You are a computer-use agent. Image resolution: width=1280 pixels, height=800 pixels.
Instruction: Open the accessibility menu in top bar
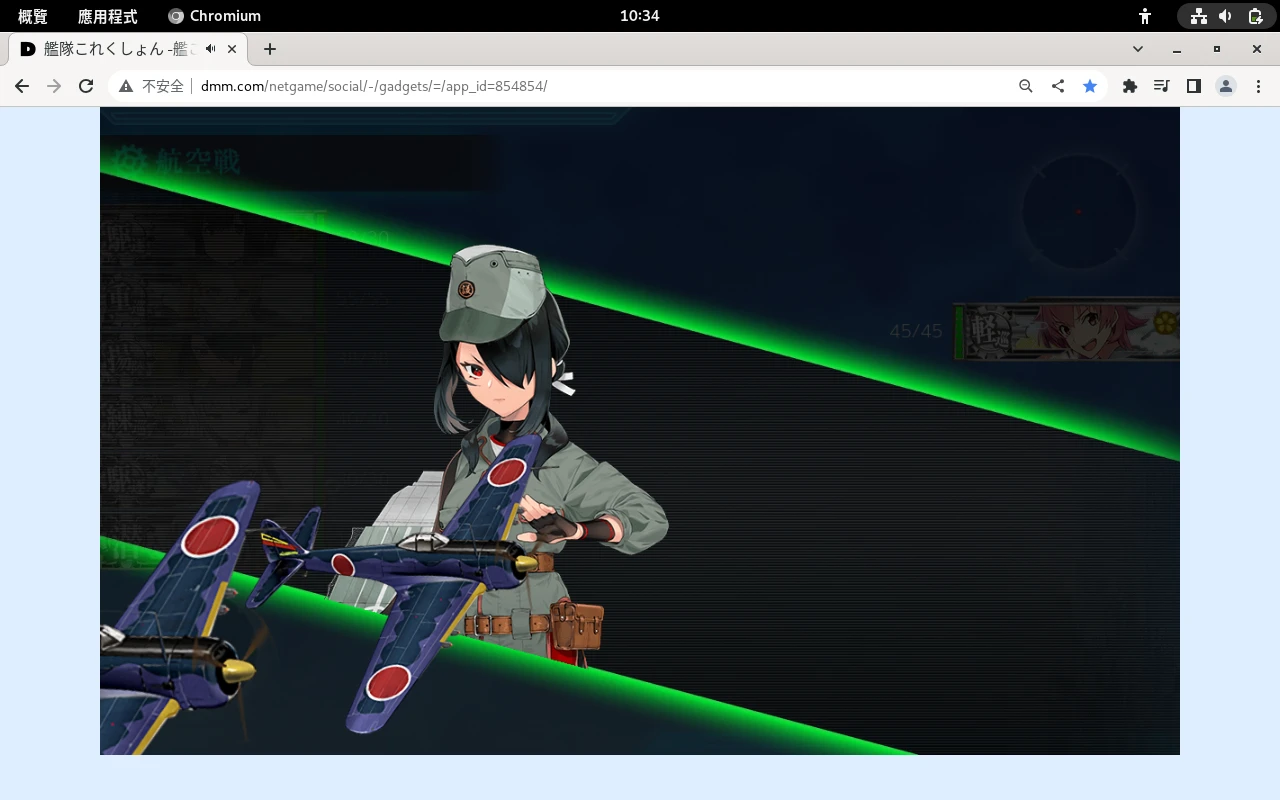point(1145,16)
